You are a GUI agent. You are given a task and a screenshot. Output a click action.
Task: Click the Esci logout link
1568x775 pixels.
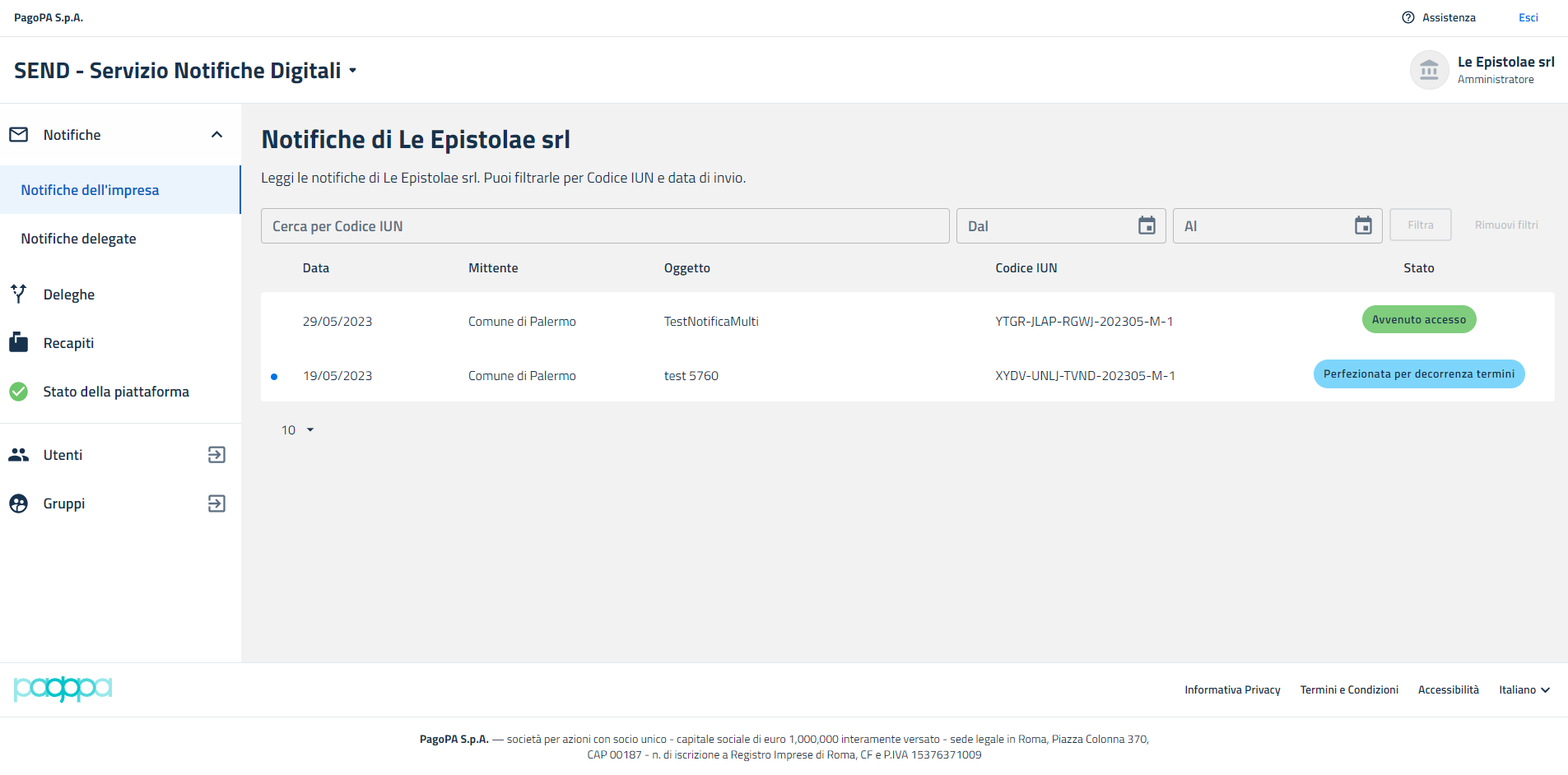pos(1528,17)
